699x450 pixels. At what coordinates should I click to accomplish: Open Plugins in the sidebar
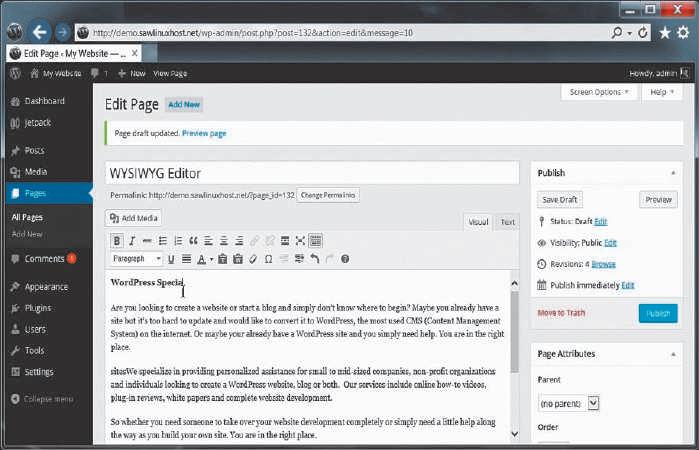38,308
